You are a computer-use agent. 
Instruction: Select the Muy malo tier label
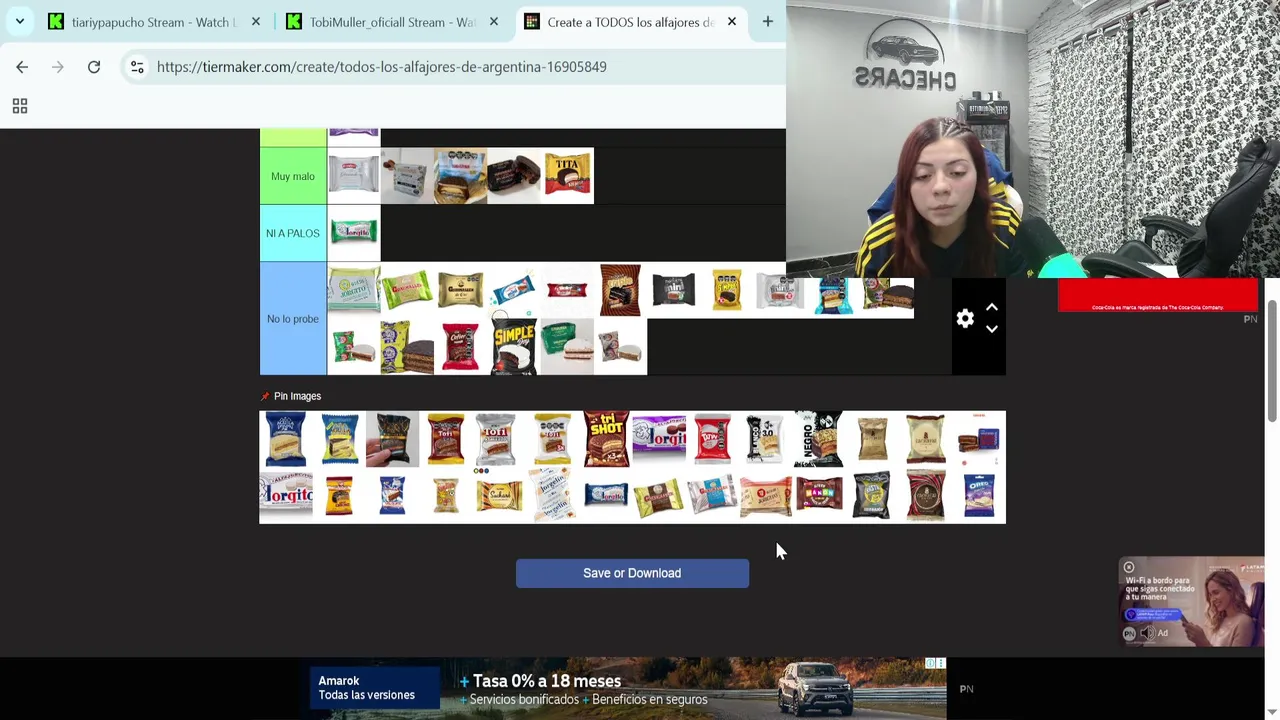point(293,176)
